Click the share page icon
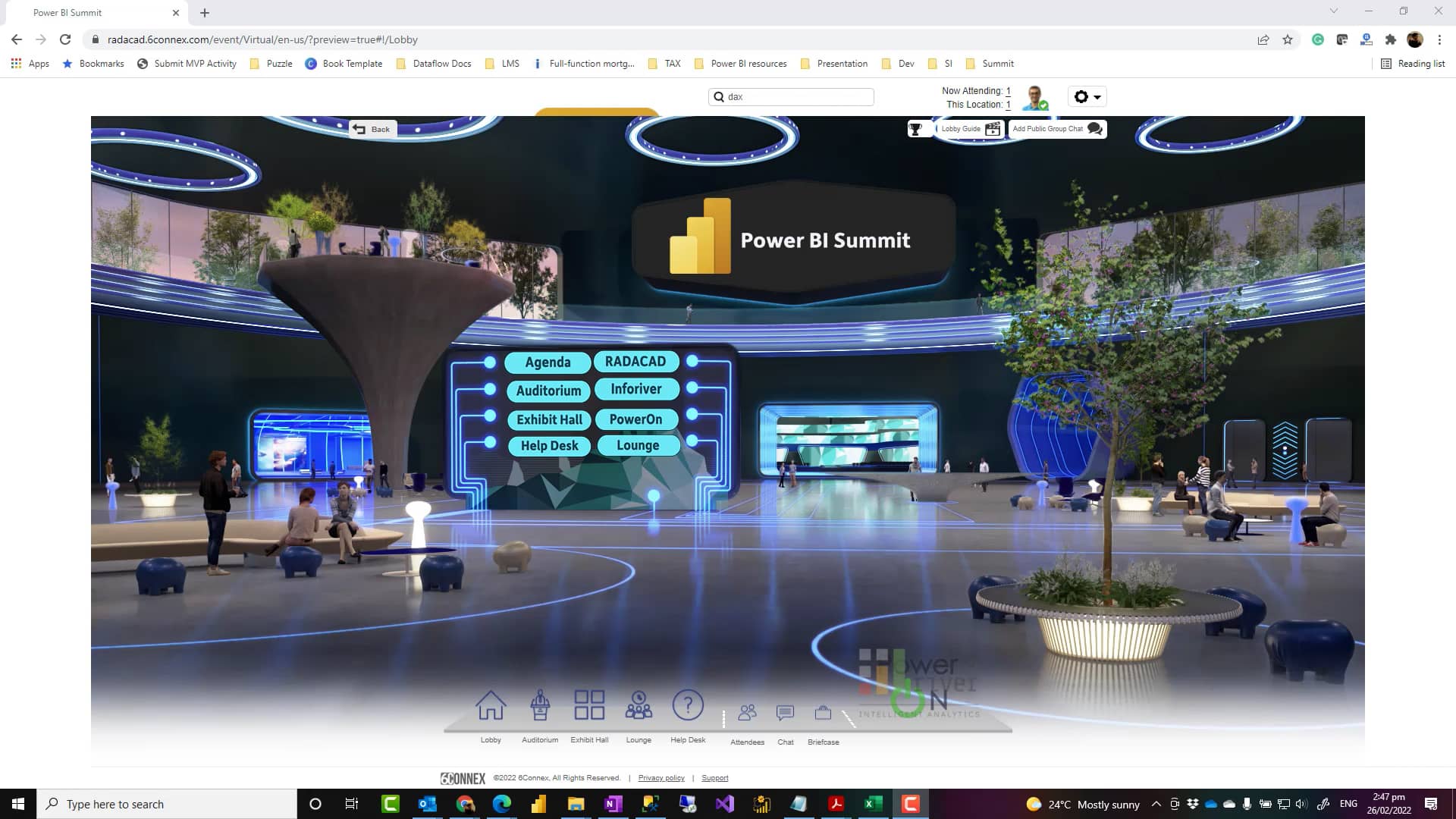Screen dimensions: 1456x819 tap(1263, 39)
